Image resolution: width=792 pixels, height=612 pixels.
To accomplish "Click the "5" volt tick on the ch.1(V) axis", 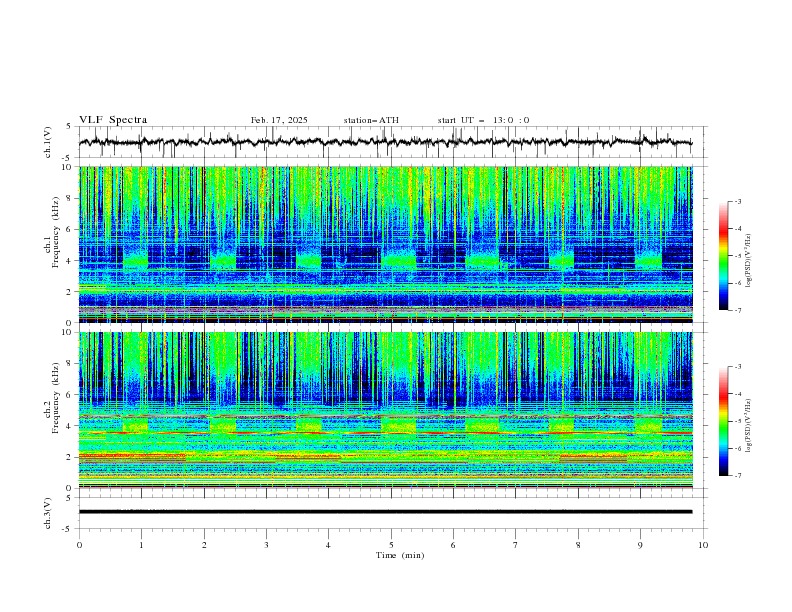I will click(x=69, y=127).
